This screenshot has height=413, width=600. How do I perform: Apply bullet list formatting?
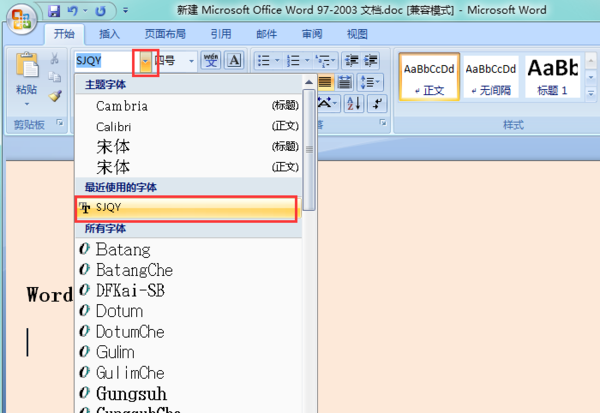click(x=264, y=60)
